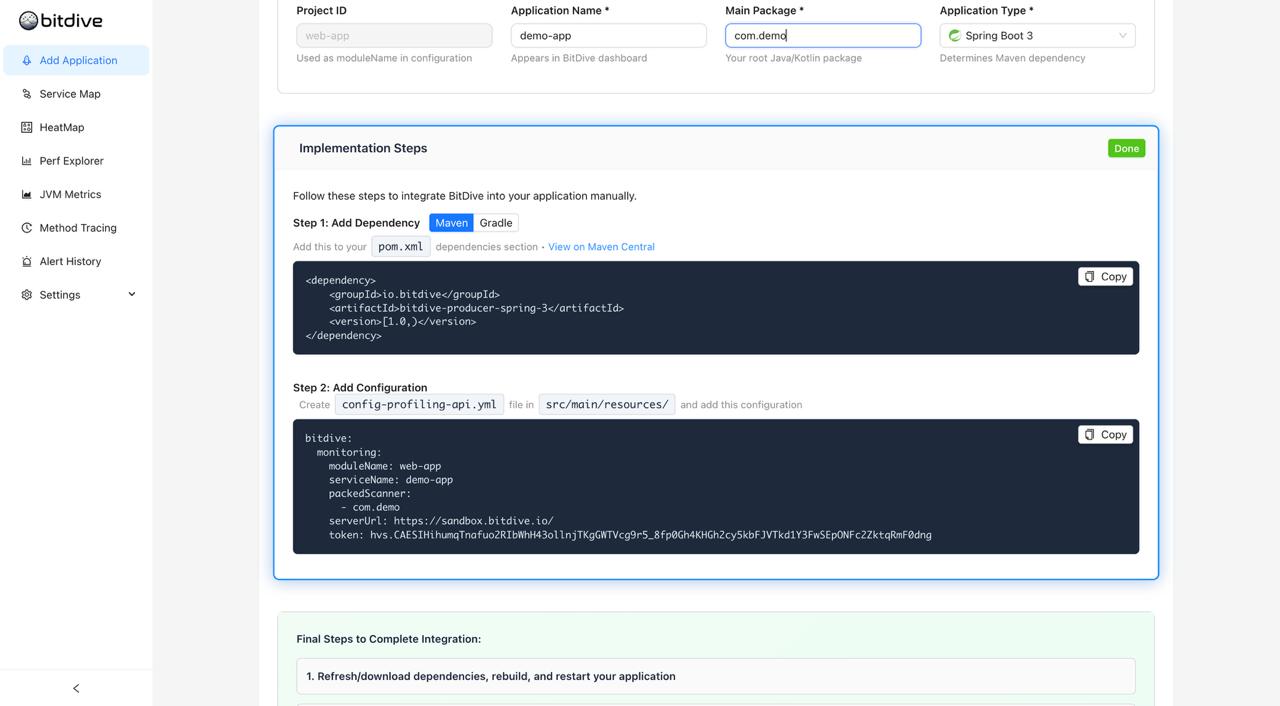1280x706 pixels.
Task: Click the JVM Metrics chart icon
Action: [27, 194]
